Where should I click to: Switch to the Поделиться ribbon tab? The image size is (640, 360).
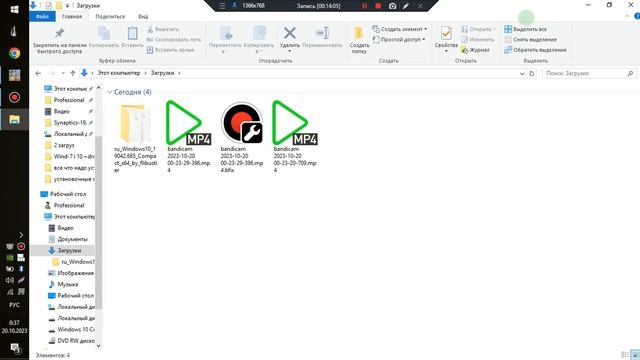[110, 17]
